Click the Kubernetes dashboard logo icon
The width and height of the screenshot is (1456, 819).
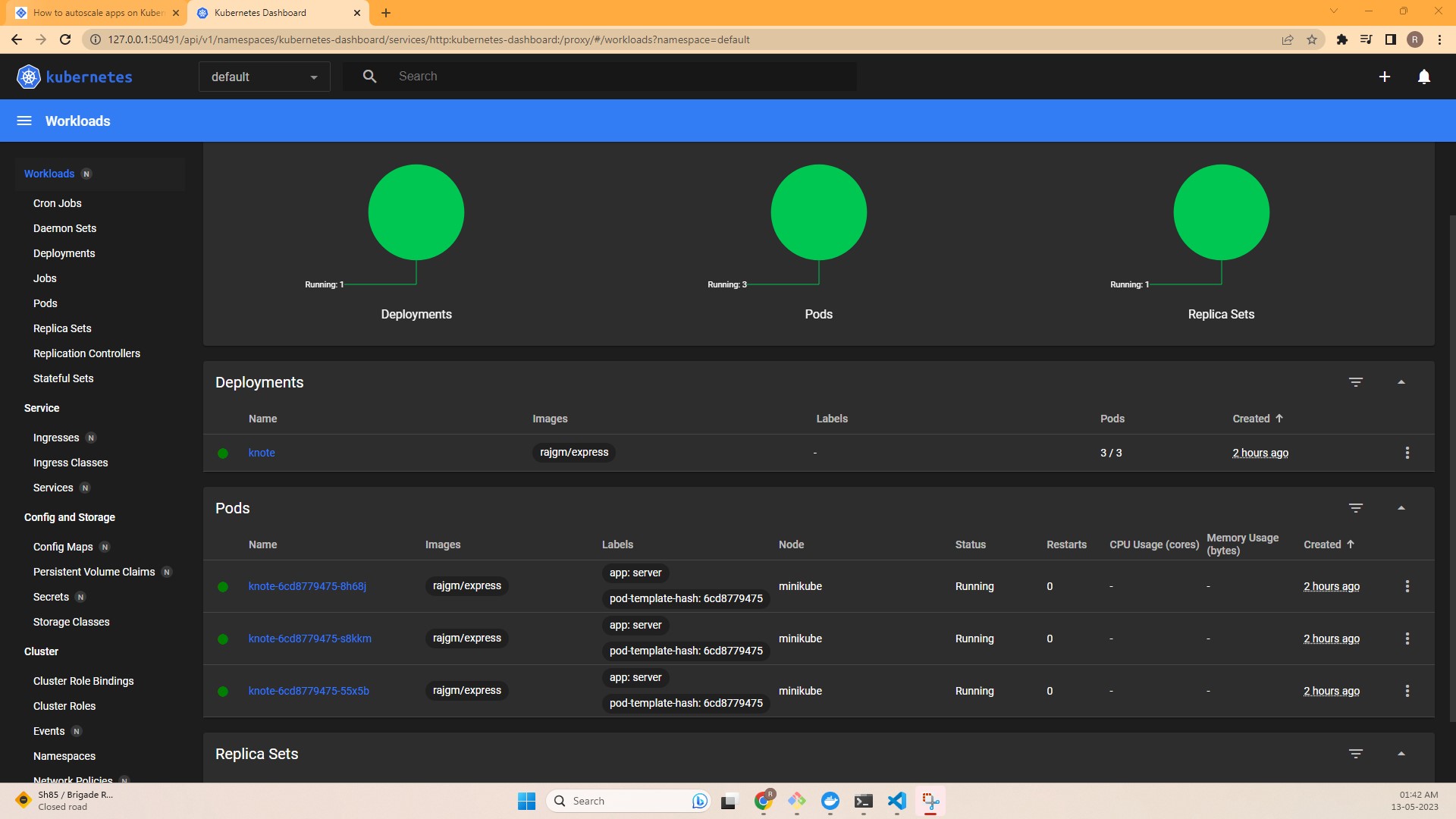pyautogui.click(x=27, y=76)
